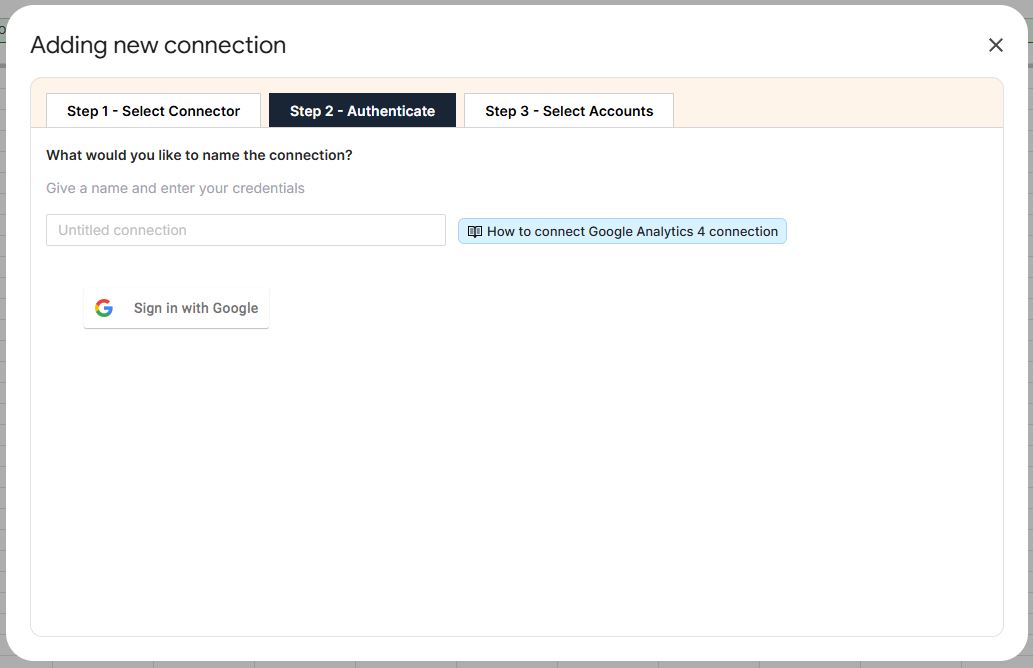The width and height of the screenshot is (1033, 668).
Task: Click the book icon in the help link
Action: pyautogui.click(x=474, y=231)
